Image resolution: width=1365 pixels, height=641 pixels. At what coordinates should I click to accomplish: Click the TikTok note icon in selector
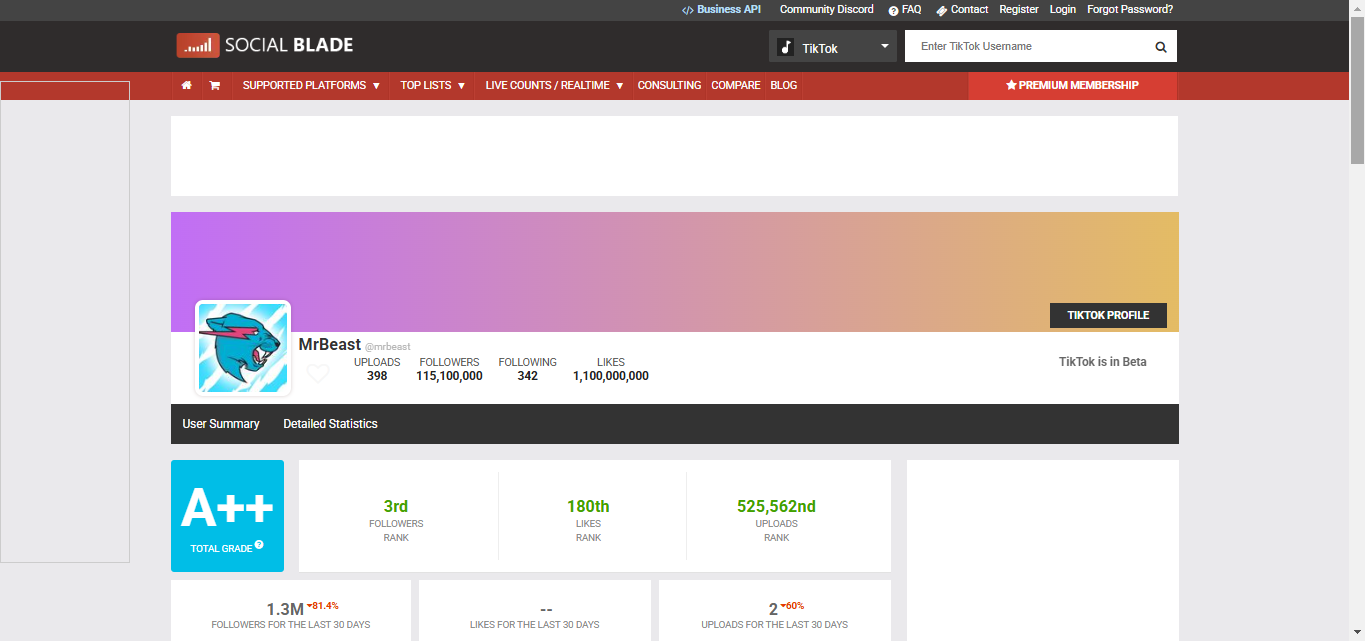coord(787,47)
